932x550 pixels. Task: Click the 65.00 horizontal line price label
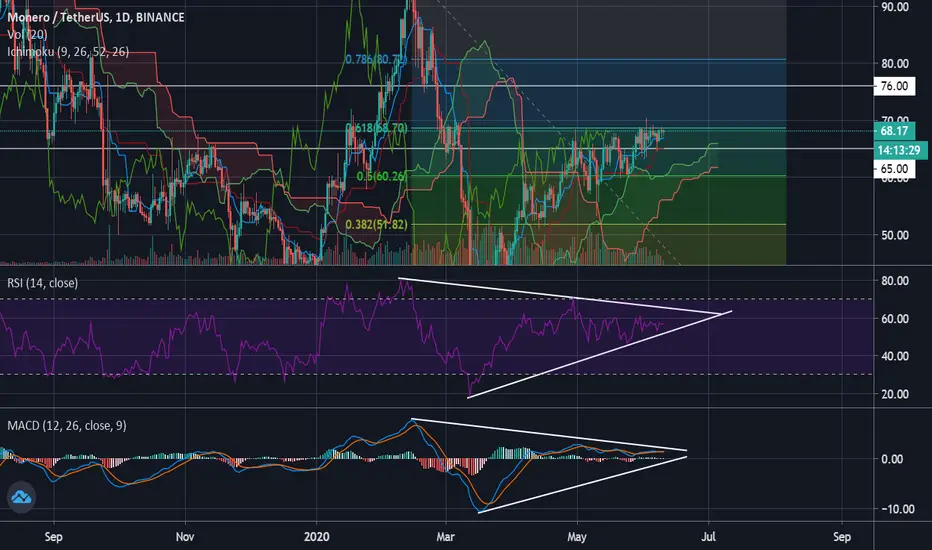click(894, 169)
